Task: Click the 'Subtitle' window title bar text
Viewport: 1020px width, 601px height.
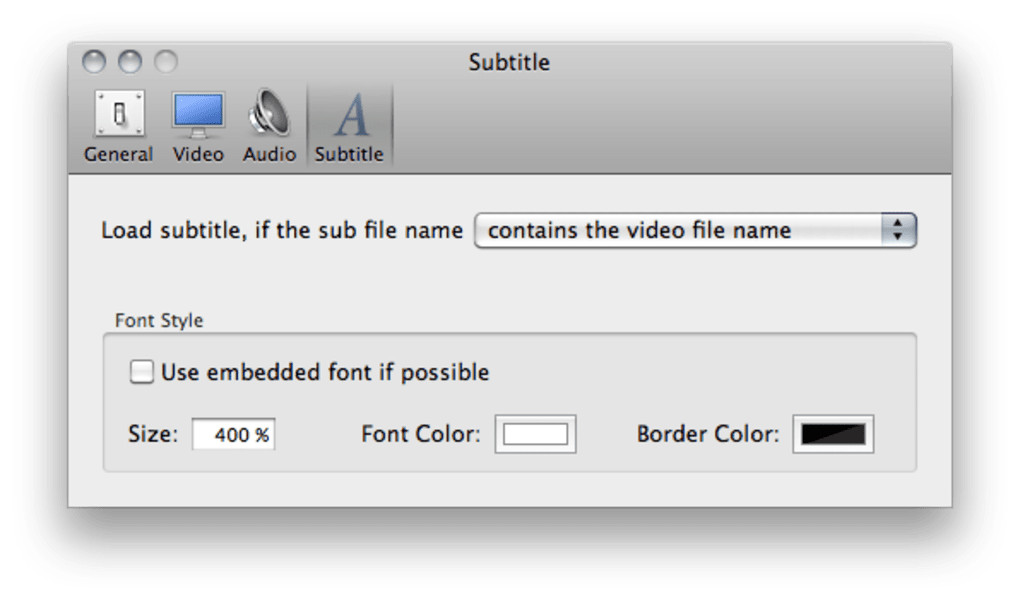Action: coord(509,62)
